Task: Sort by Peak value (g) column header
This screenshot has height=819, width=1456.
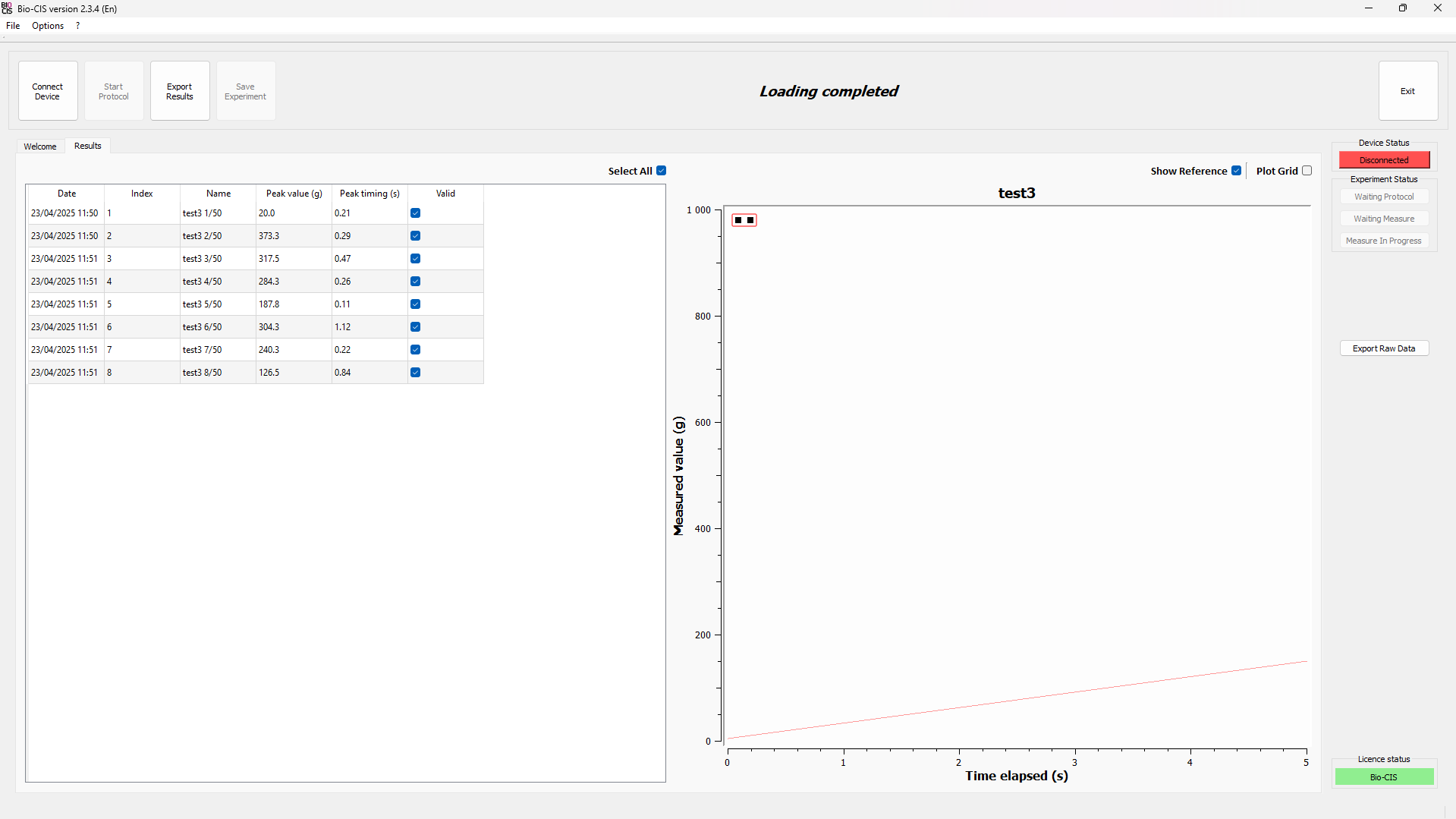Action: 294,194
